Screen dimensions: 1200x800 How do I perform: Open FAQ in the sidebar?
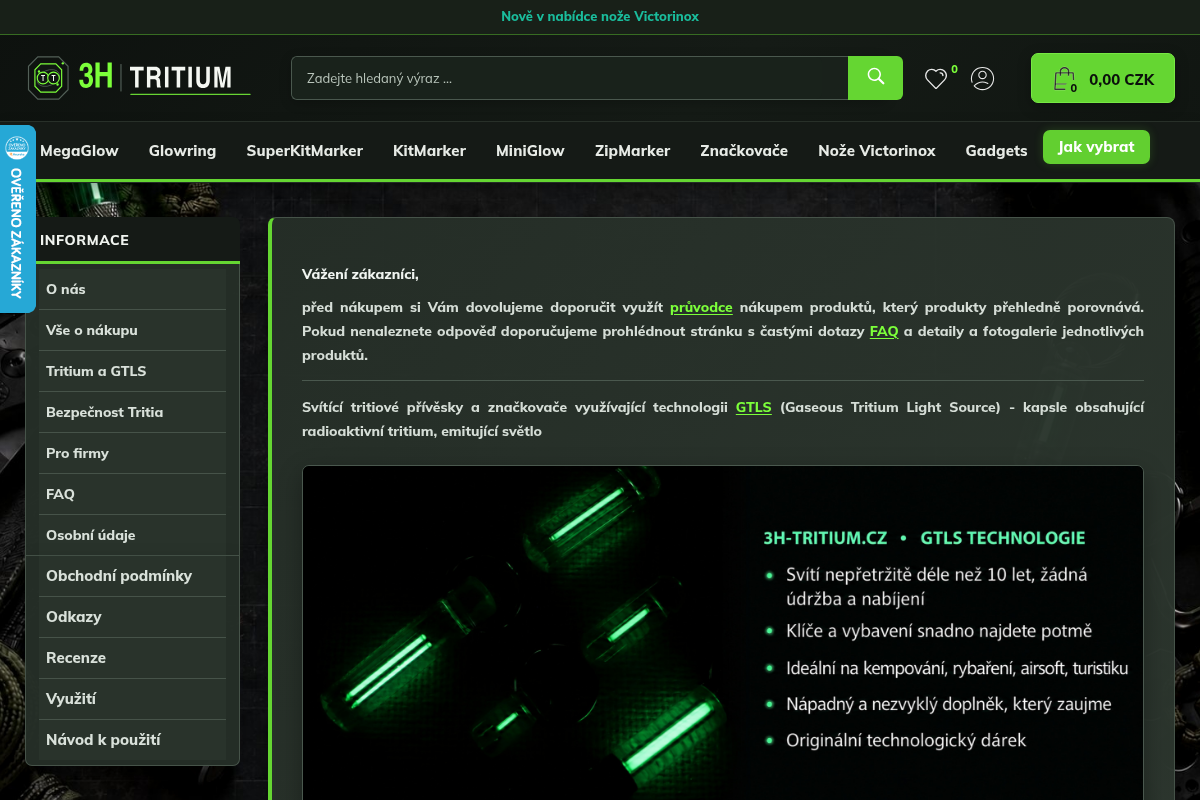click(x=133, y=494)
